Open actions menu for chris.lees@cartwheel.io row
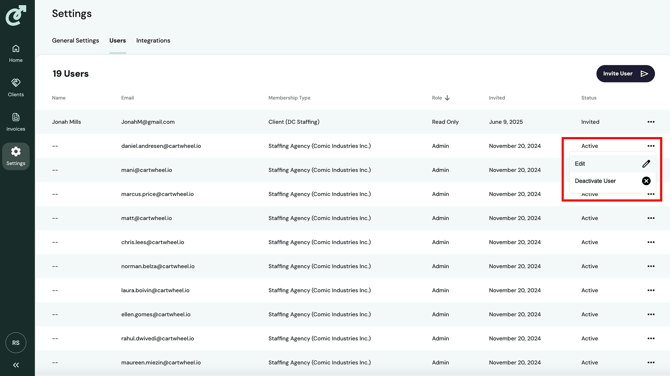 click(x=651, y=242)
